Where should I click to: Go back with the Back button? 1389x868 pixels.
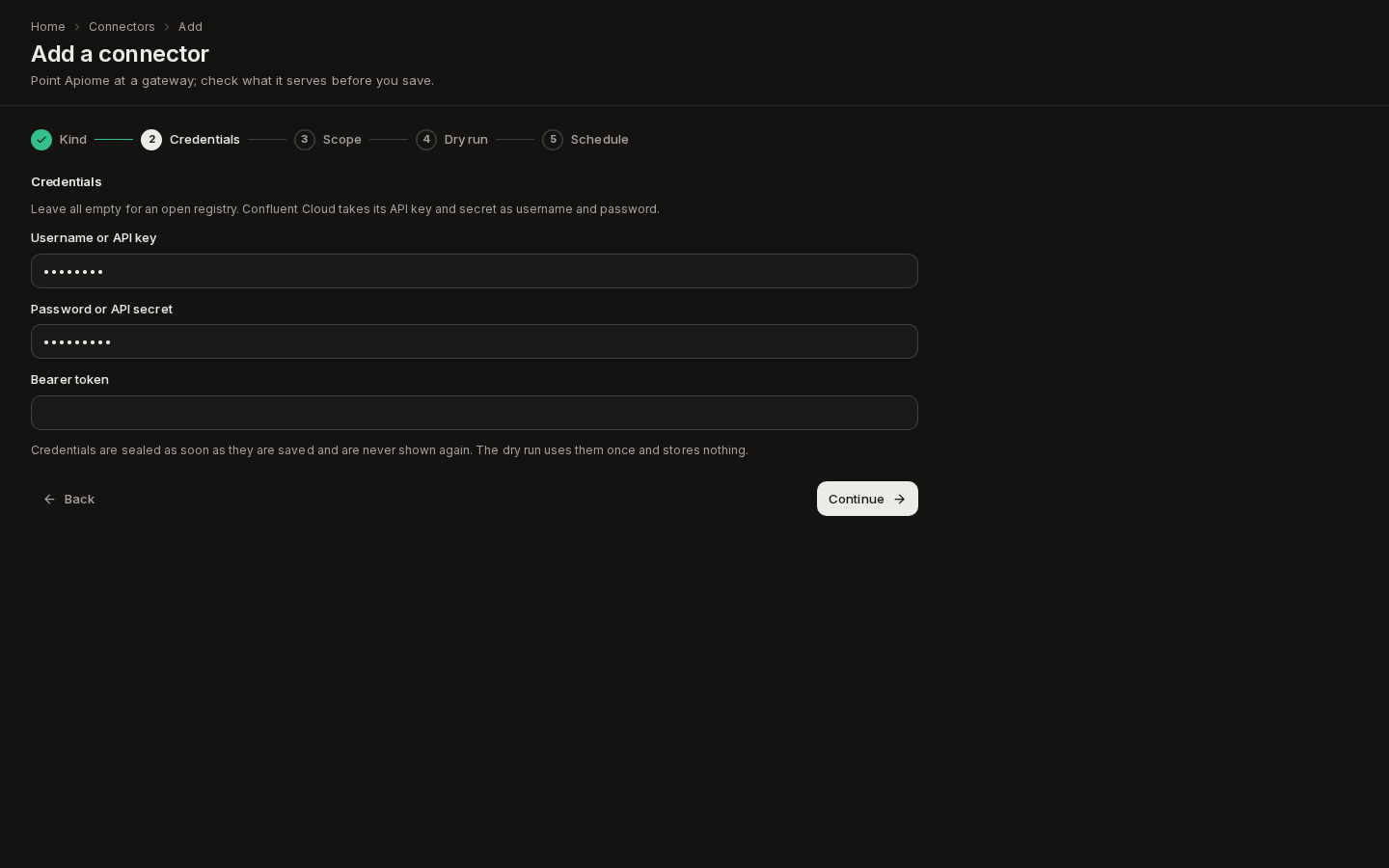(69, 499)
